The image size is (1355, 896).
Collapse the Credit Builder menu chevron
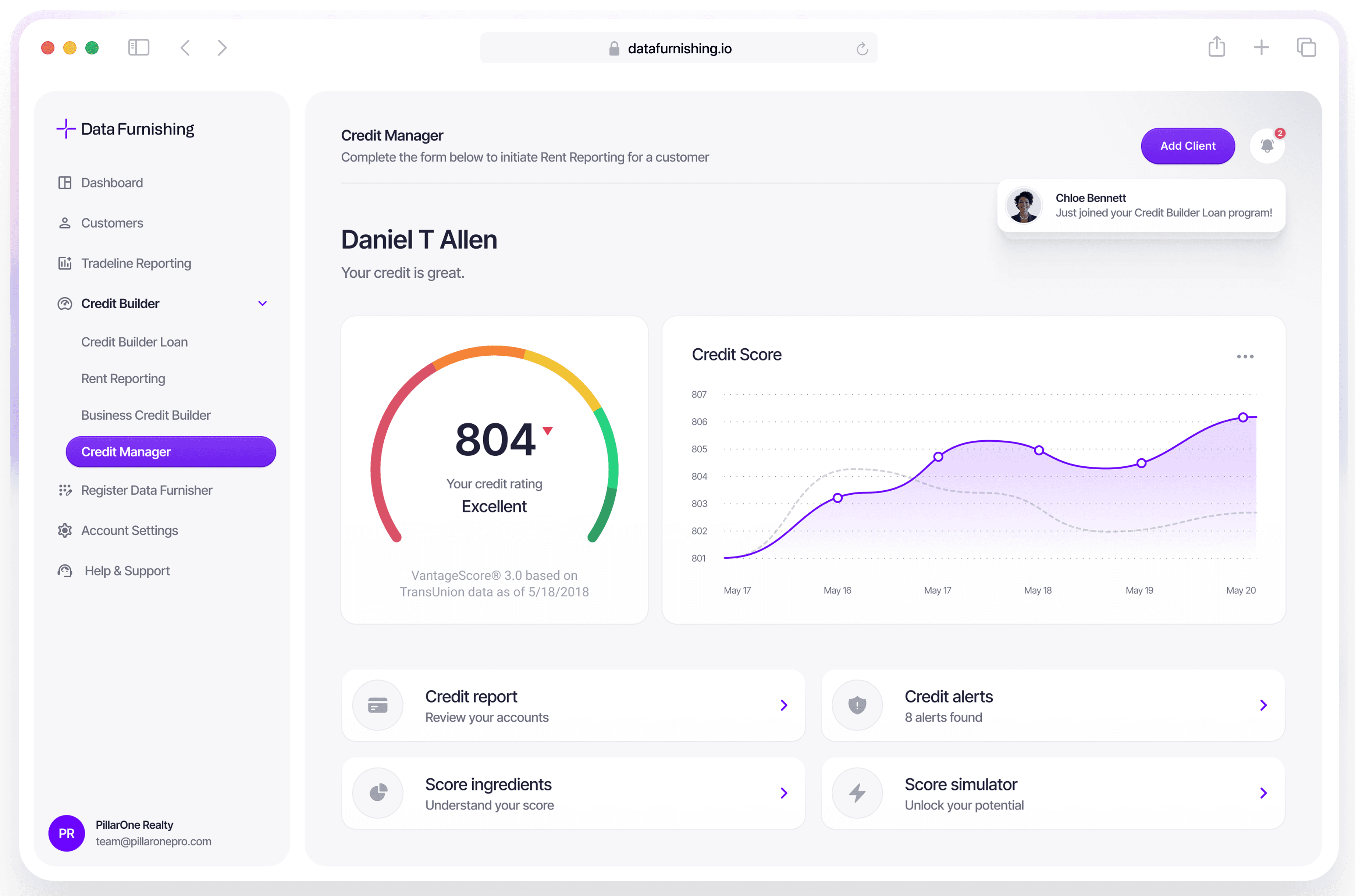263,303
